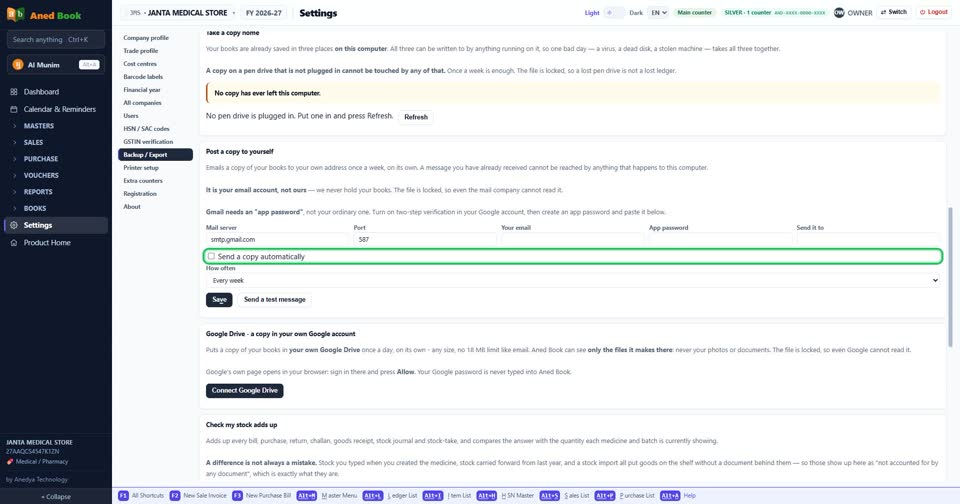960x504 pixels.
Task: Click the Mail server input field
Action: coord(277,239)
